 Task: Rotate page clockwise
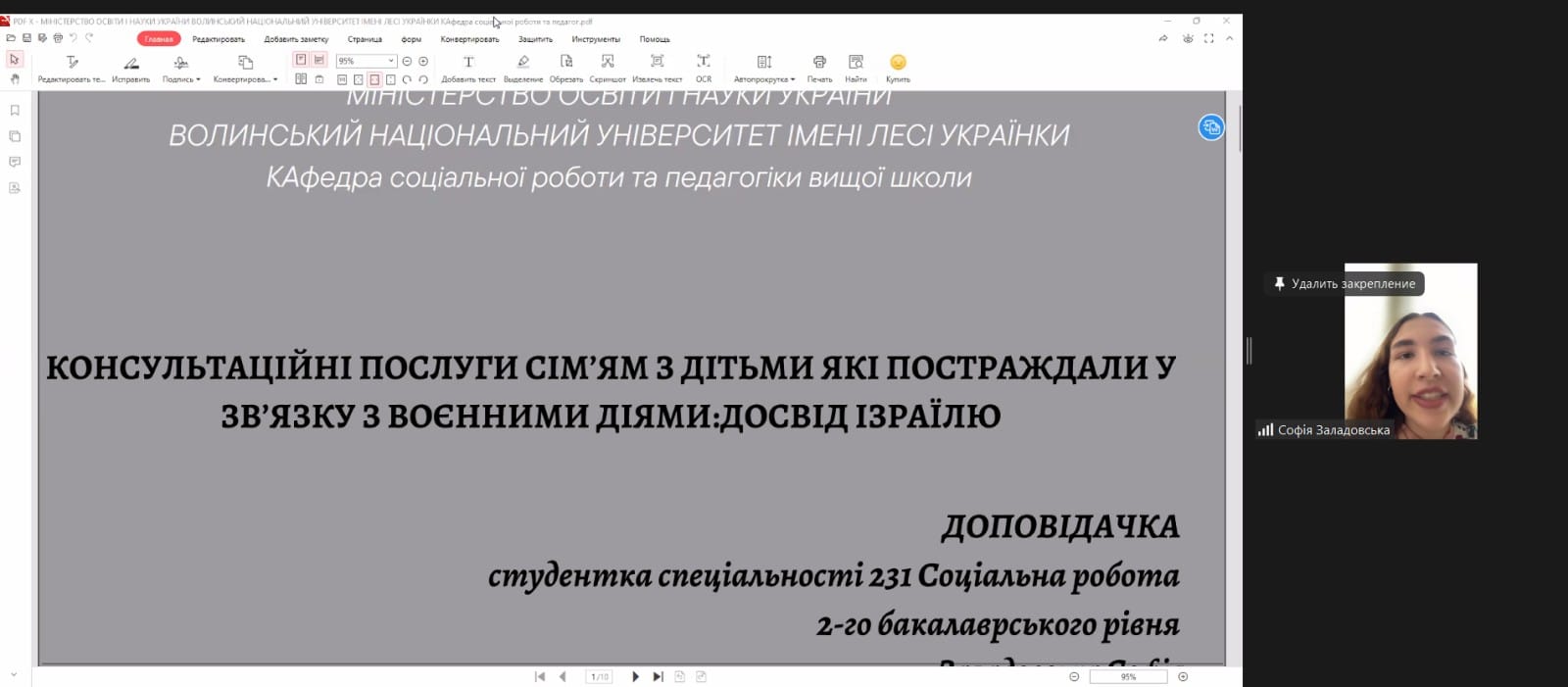coord(407,79)
